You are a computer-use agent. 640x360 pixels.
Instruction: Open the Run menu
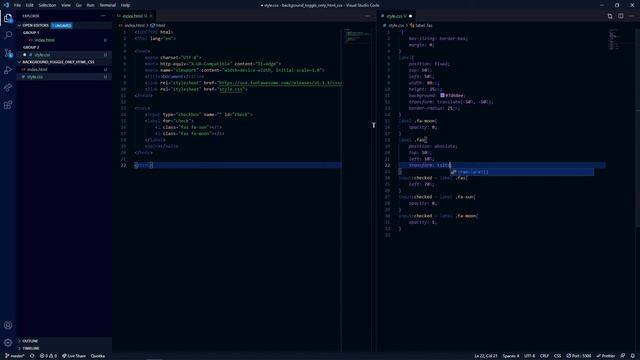tap(90, 5)
